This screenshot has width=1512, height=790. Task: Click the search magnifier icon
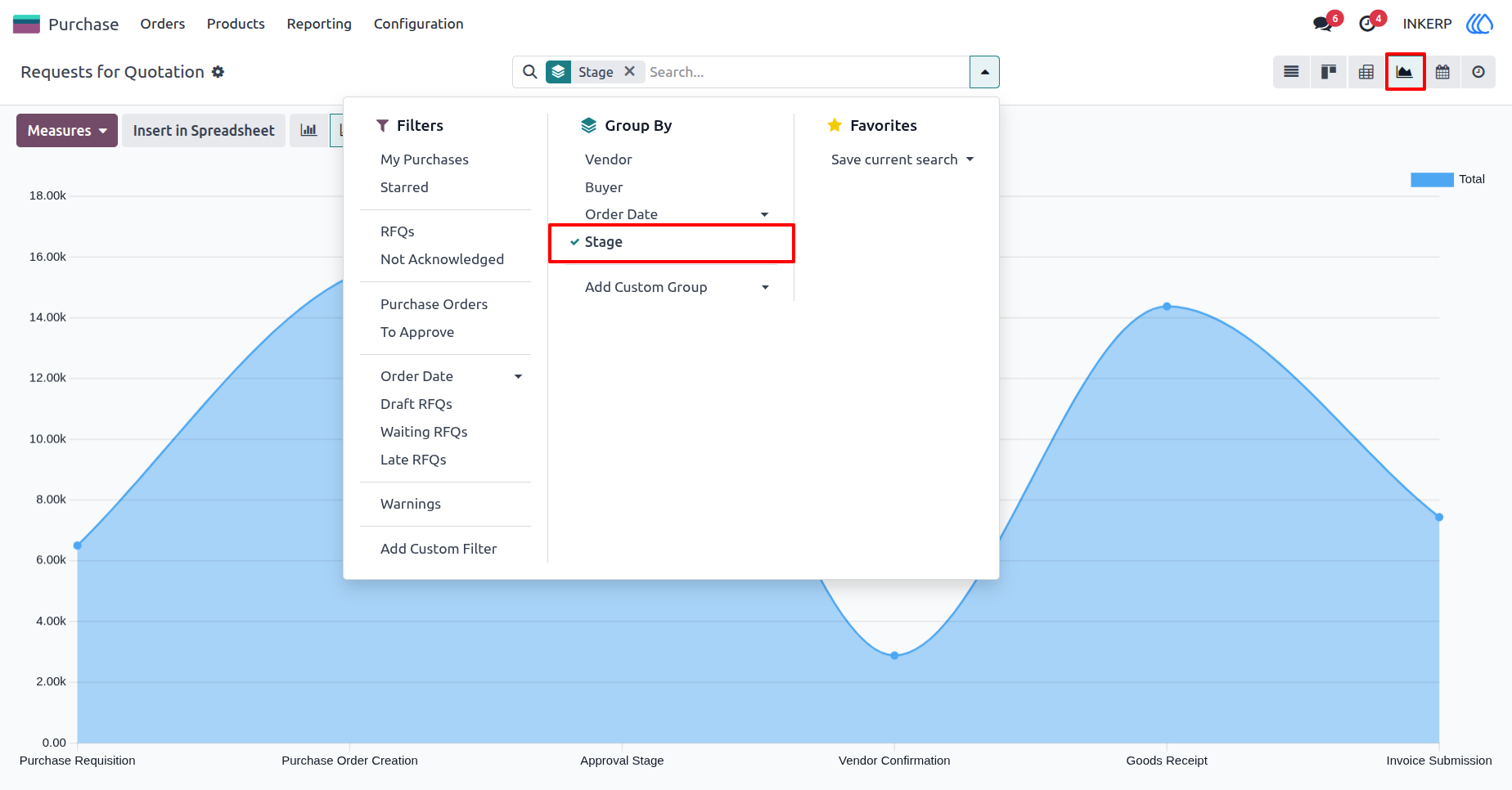[x=530, y=72]
